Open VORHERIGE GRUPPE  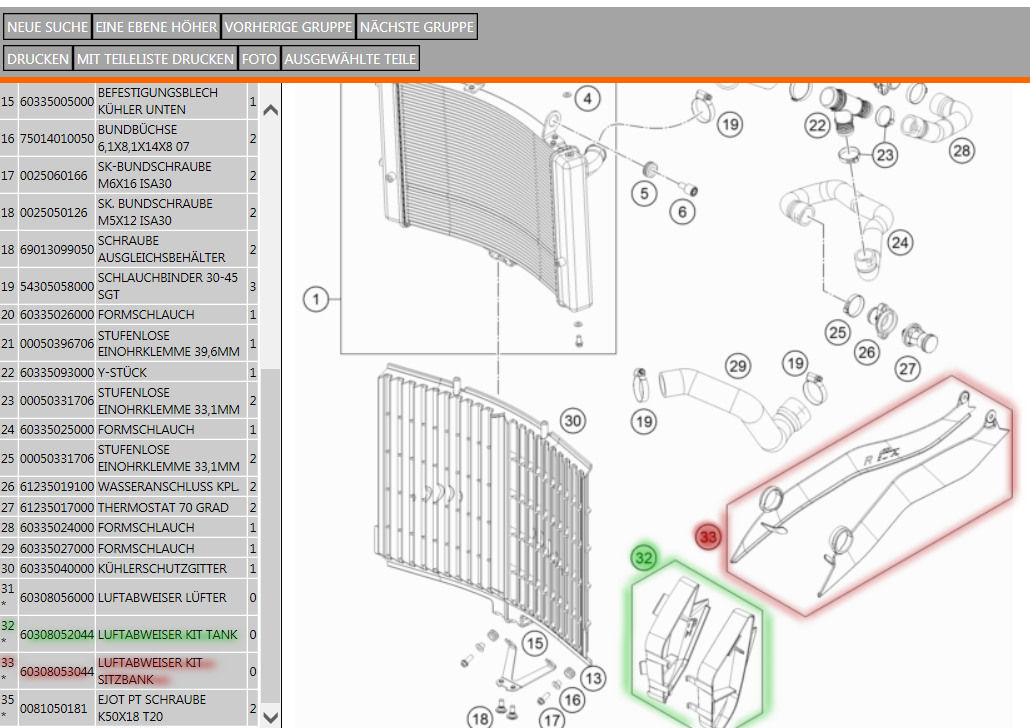288,27
